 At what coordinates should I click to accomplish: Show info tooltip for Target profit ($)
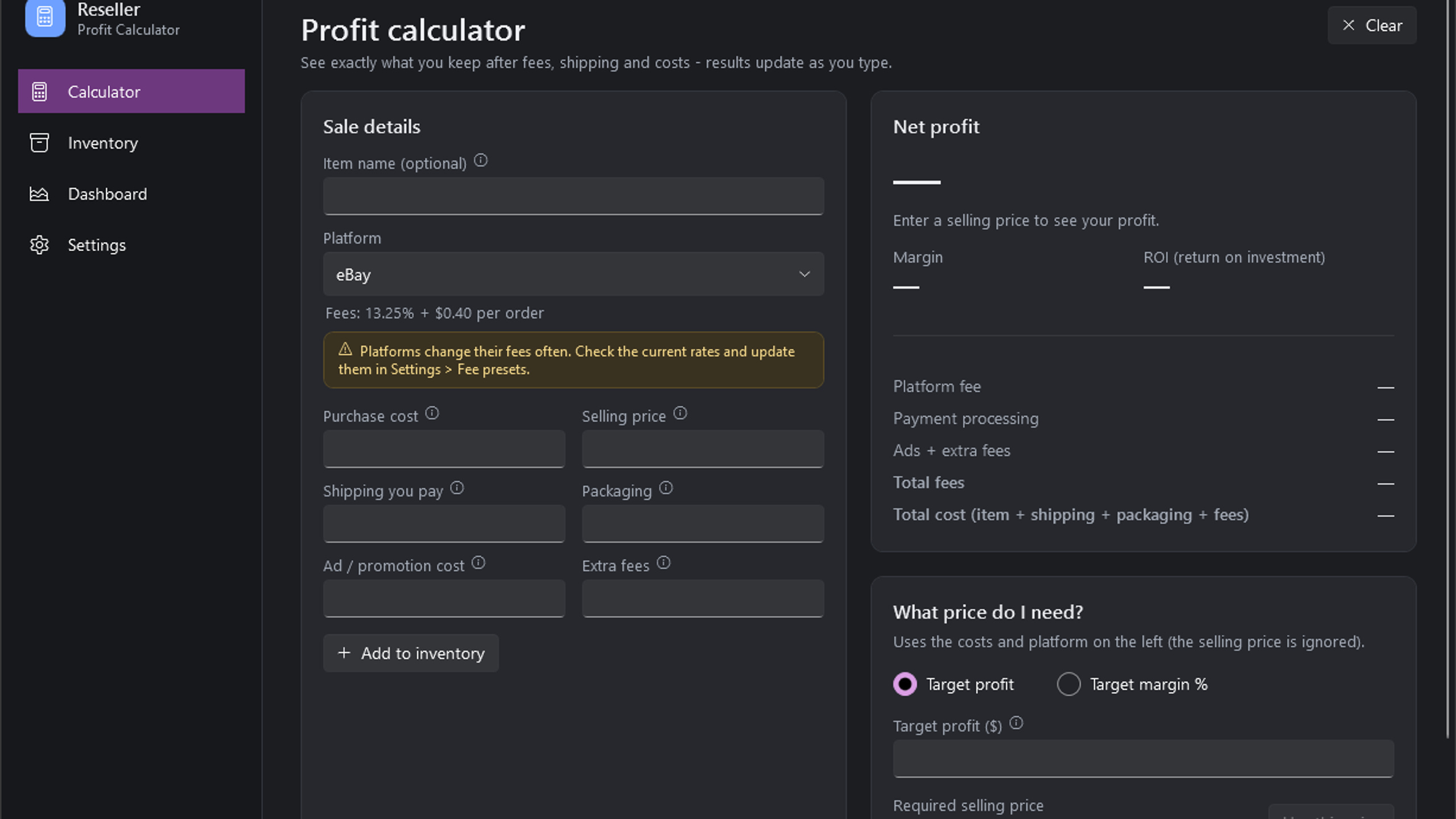[x=1016, y=723]
